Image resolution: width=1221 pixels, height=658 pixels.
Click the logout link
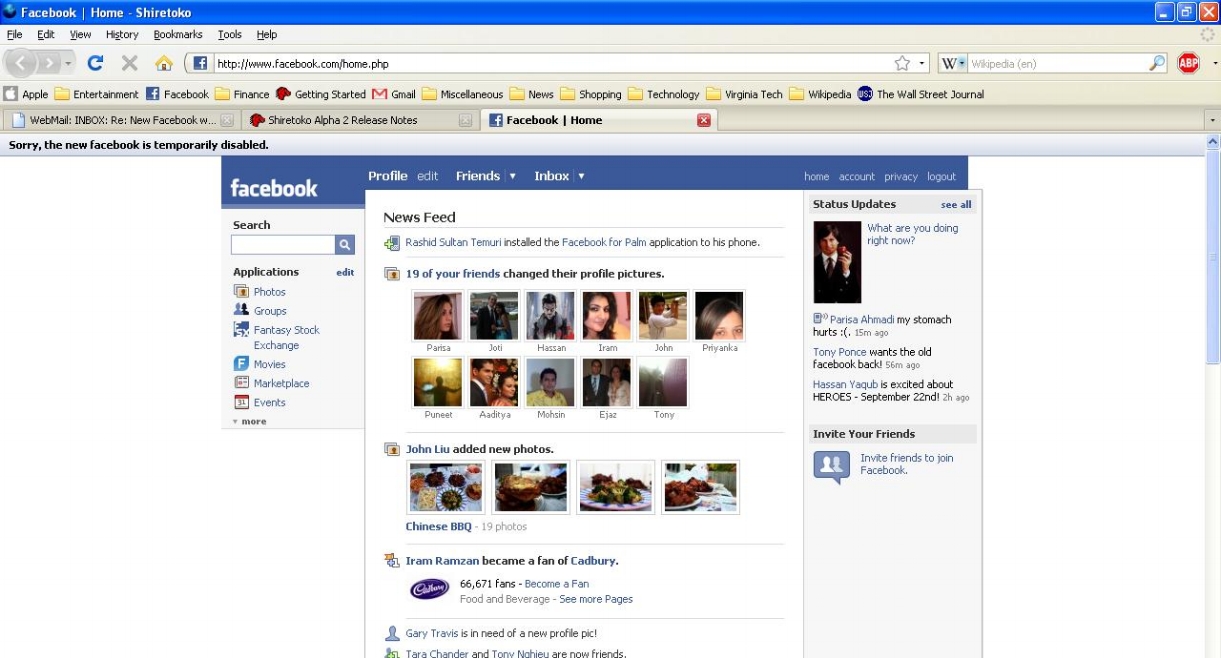941,176
